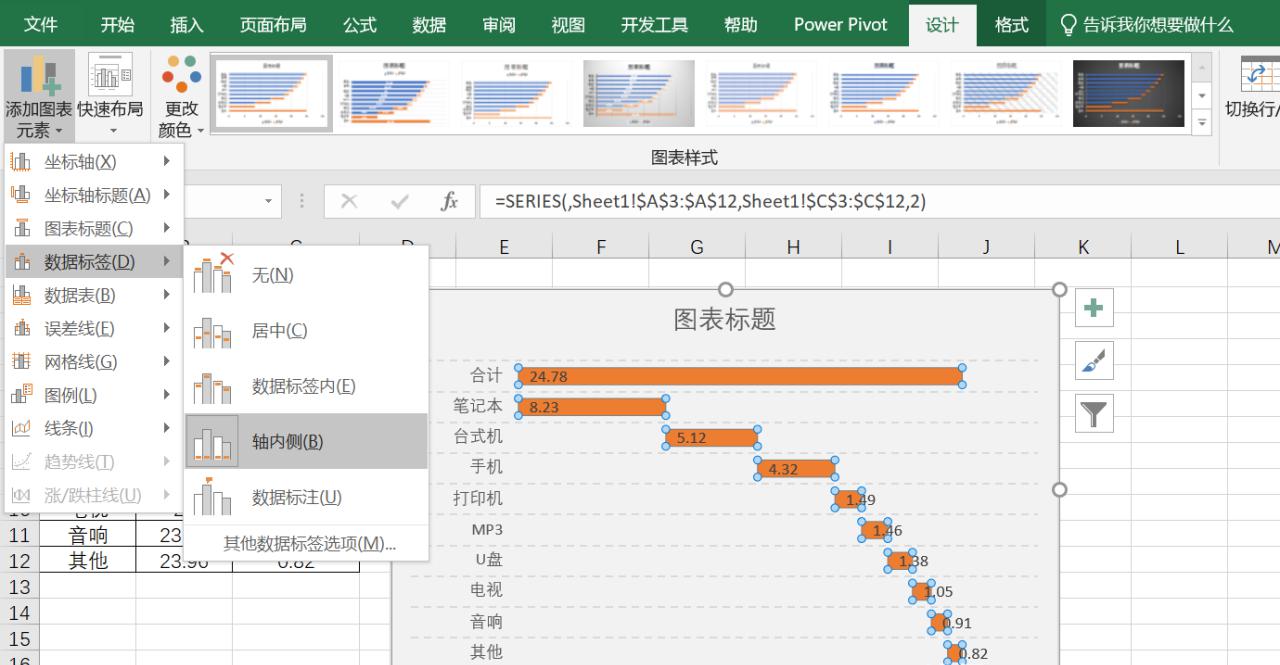The image size is (1280, 665).
Task: Click the fx insert function icon
Action: [450, 201]
